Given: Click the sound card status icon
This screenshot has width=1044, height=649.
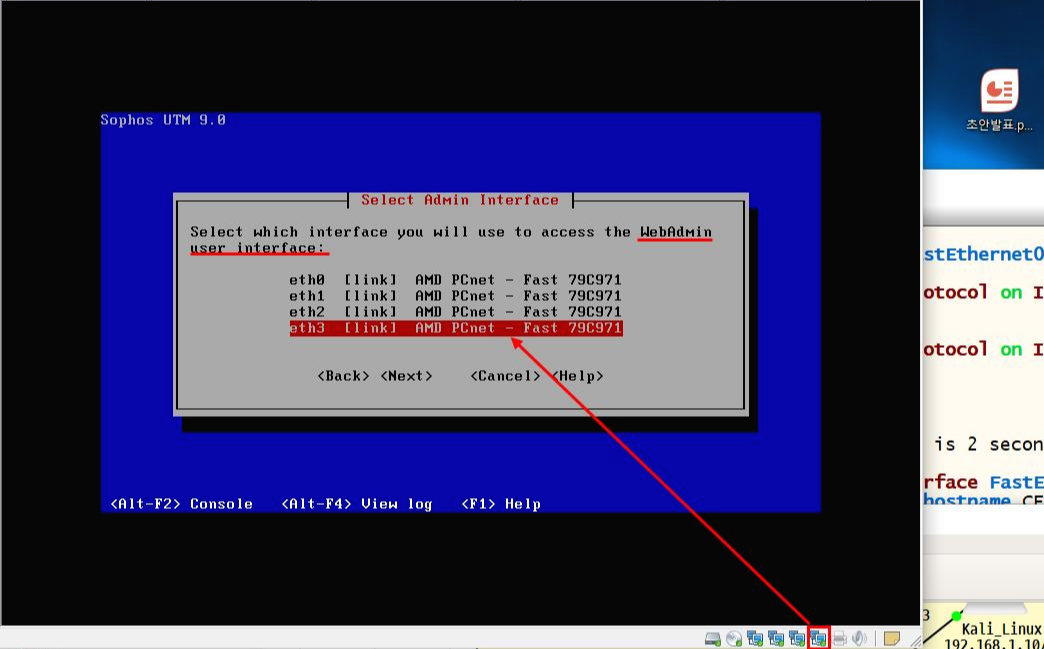Looking at the screenshot, I should coord(859,638).
